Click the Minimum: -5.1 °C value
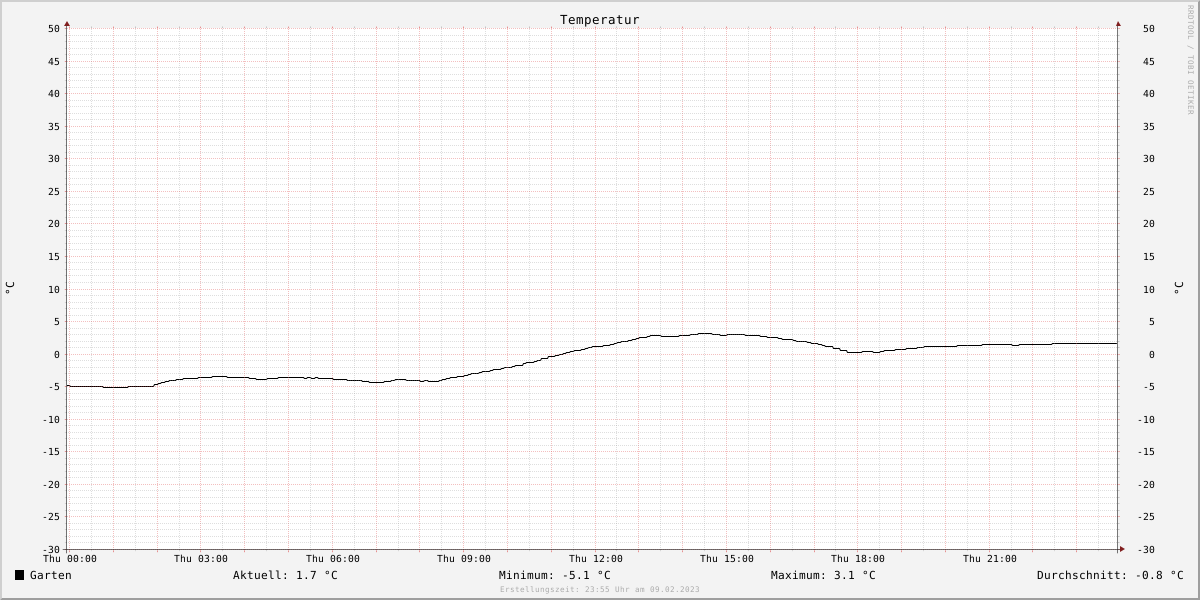This screenshot has height=600, width=1200. 554,575
